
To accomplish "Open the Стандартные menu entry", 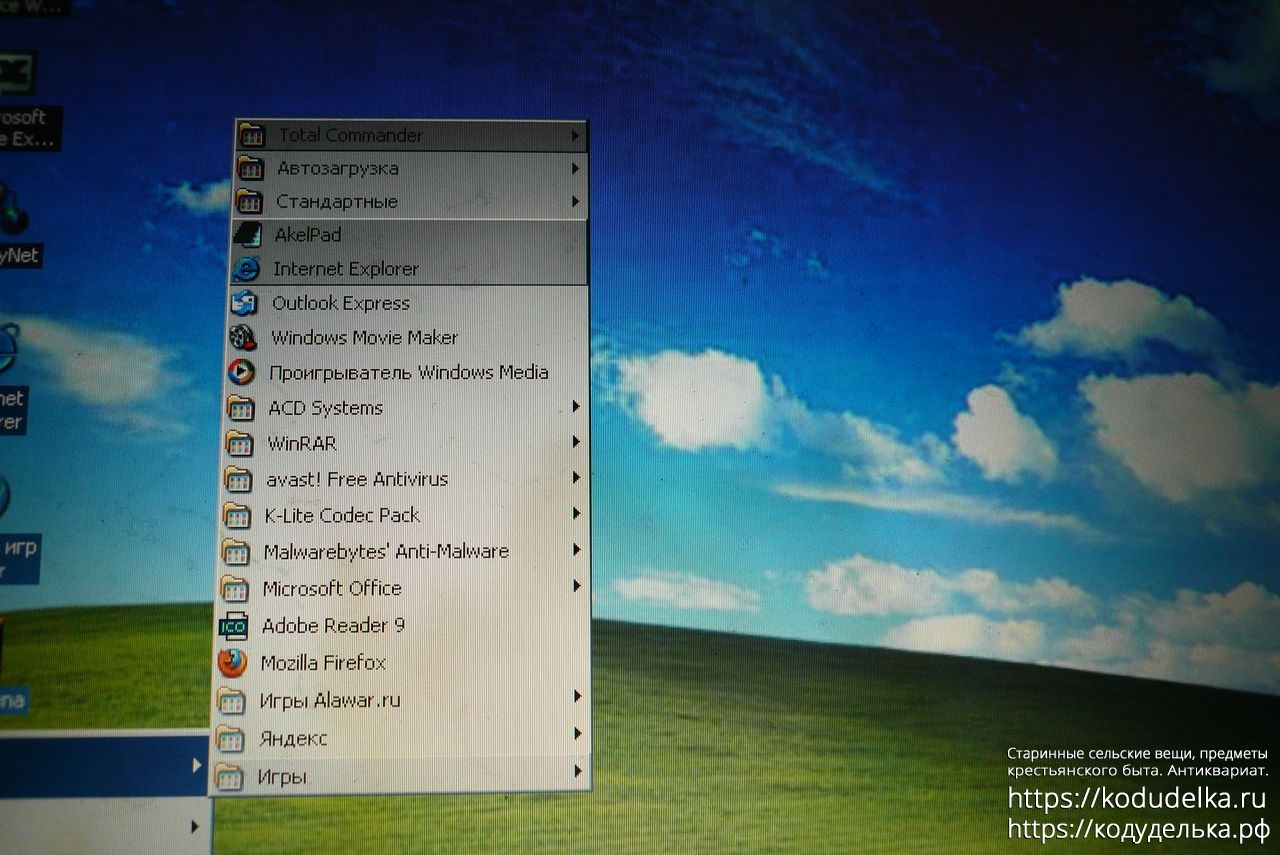I will tap(336, 202).
